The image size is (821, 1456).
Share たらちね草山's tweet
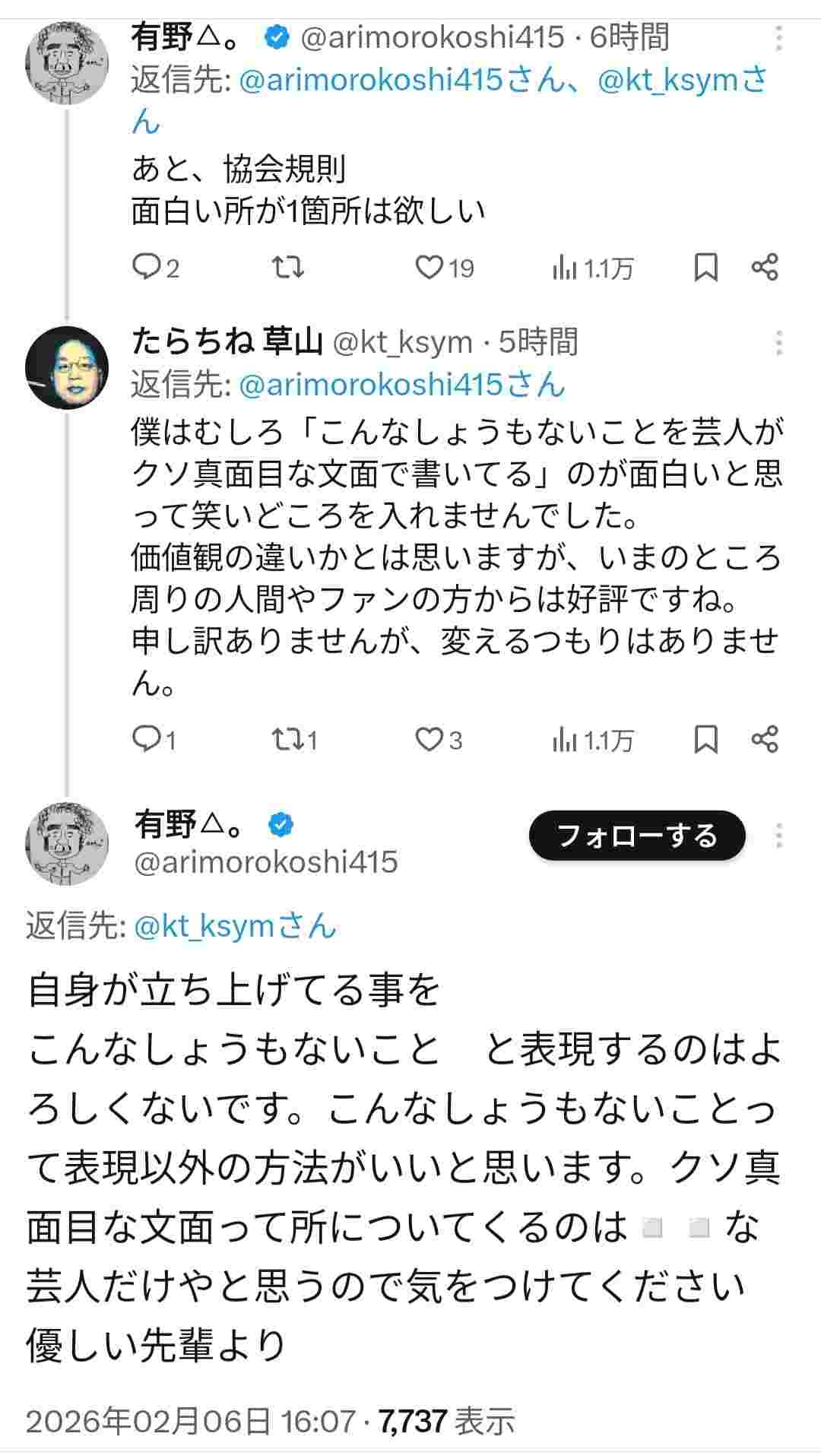click(x=764, y=739)
